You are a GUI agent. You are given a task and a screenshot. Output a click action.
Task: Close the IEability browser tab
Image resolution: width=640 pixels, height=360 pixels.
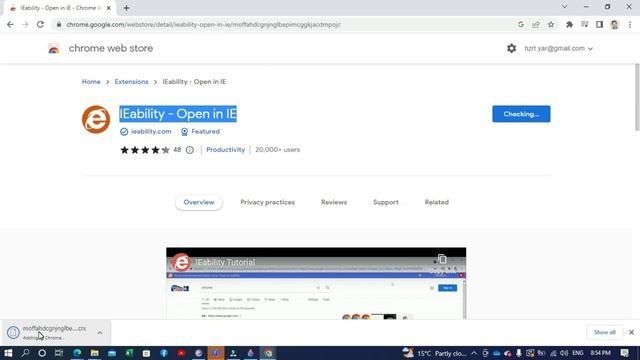click(x=109, y=8)
